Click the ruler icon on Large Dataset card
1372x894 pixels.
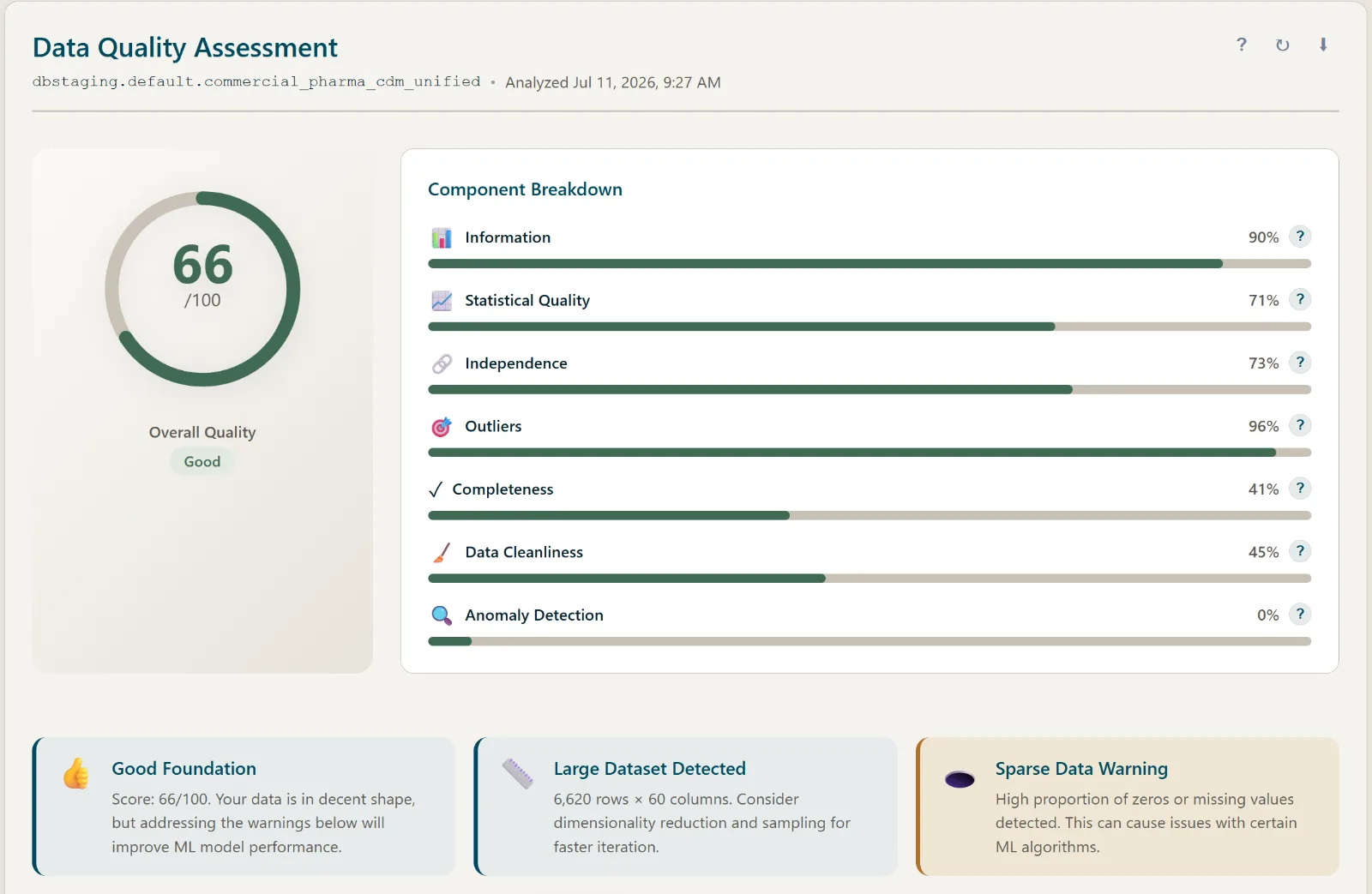(x=518, y=773)
